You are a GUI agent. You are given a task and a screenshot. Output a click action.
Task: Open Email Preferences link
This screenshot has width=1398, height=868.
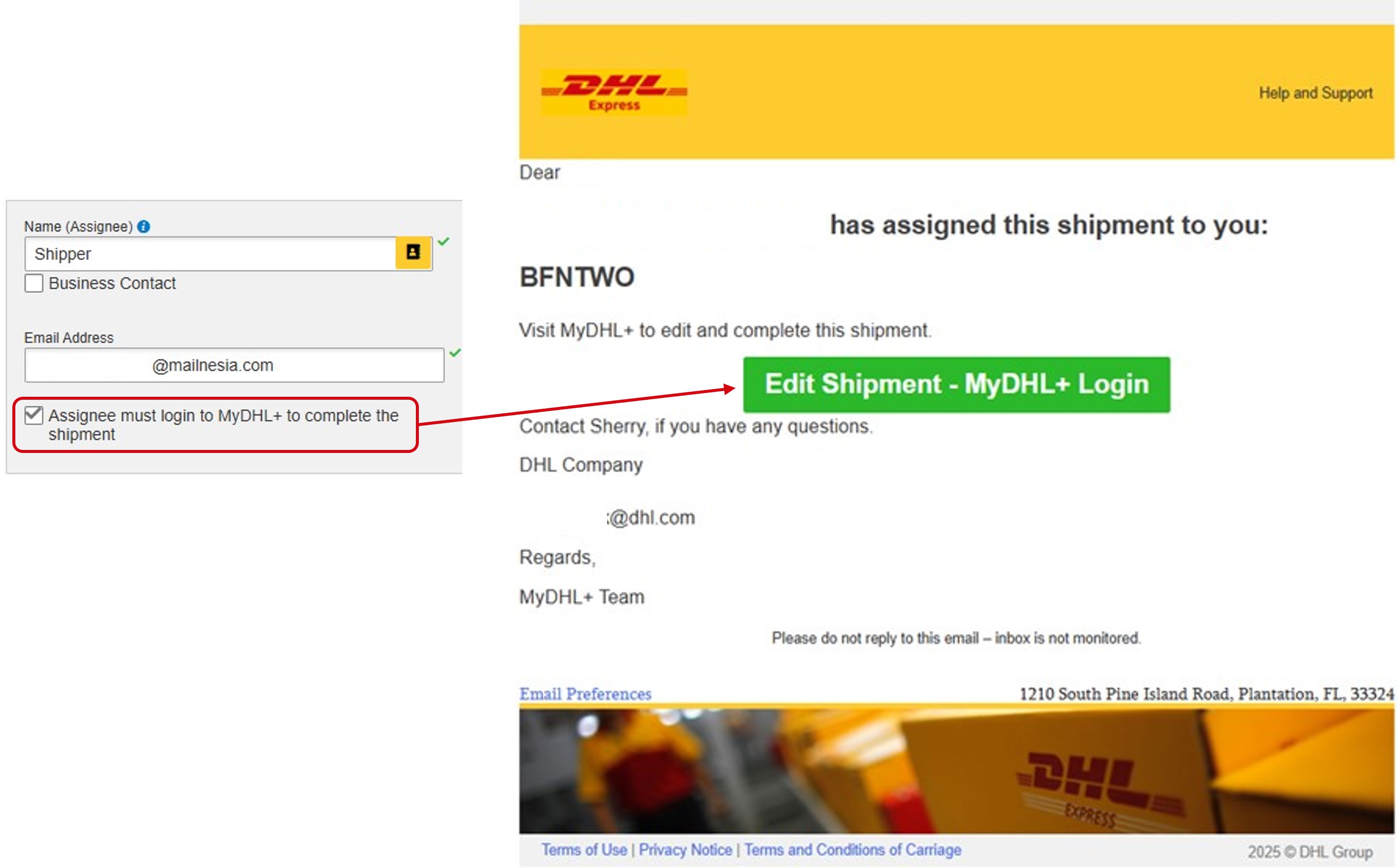pos(585,693)
